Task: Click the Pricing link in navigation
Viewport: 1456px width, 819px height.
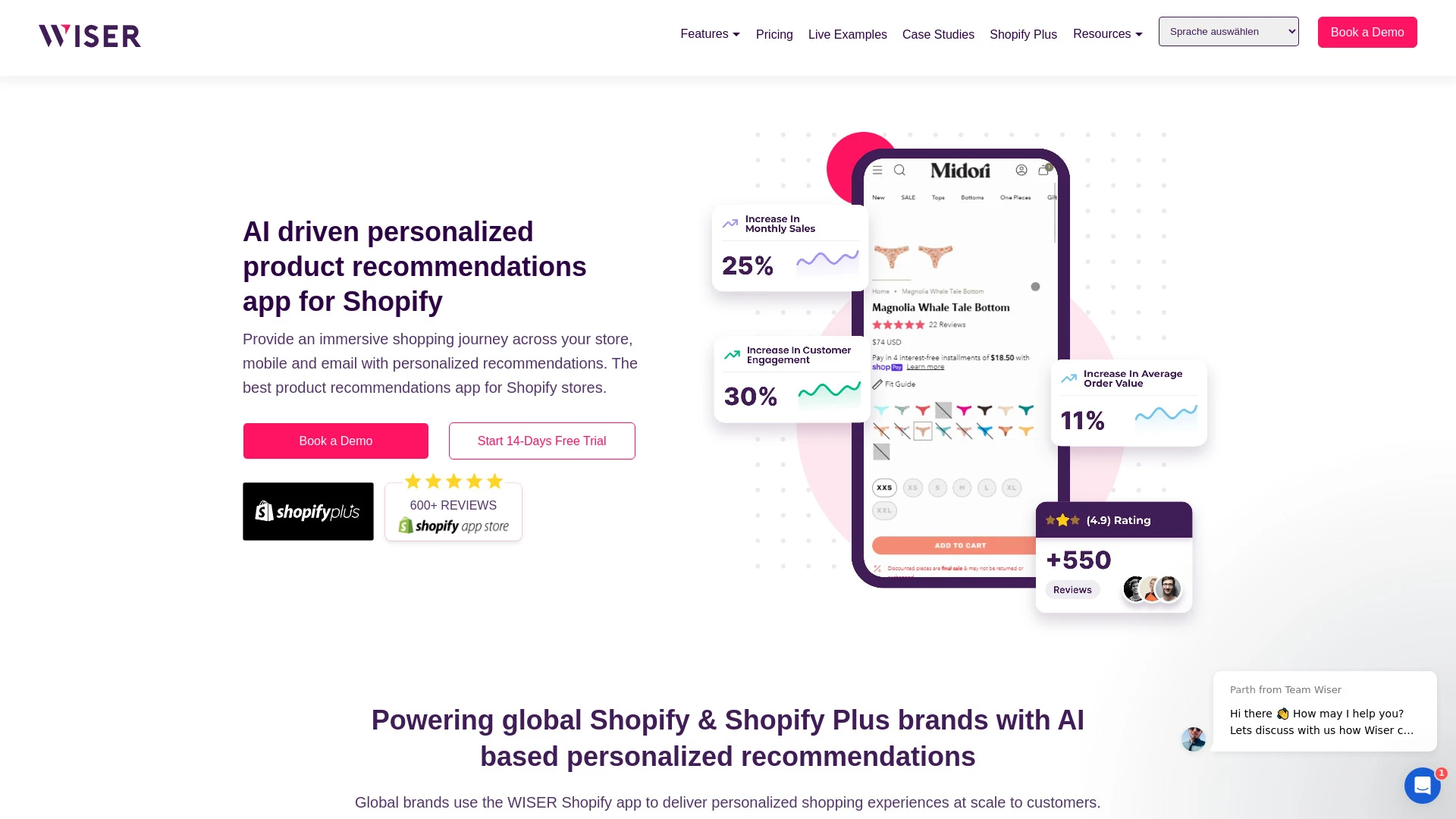Action: [774, 35]
